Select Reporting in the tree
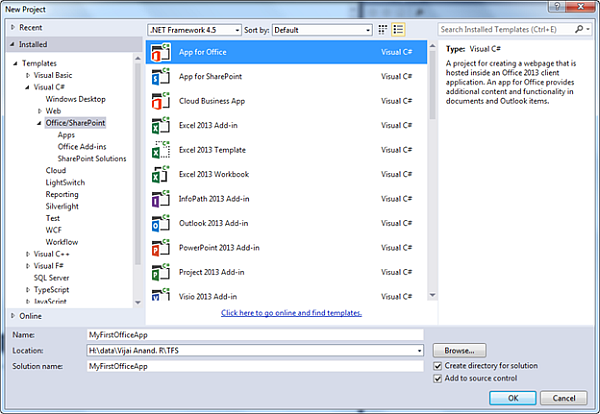This screenshot has height=414, width=600. coord(62,194)
